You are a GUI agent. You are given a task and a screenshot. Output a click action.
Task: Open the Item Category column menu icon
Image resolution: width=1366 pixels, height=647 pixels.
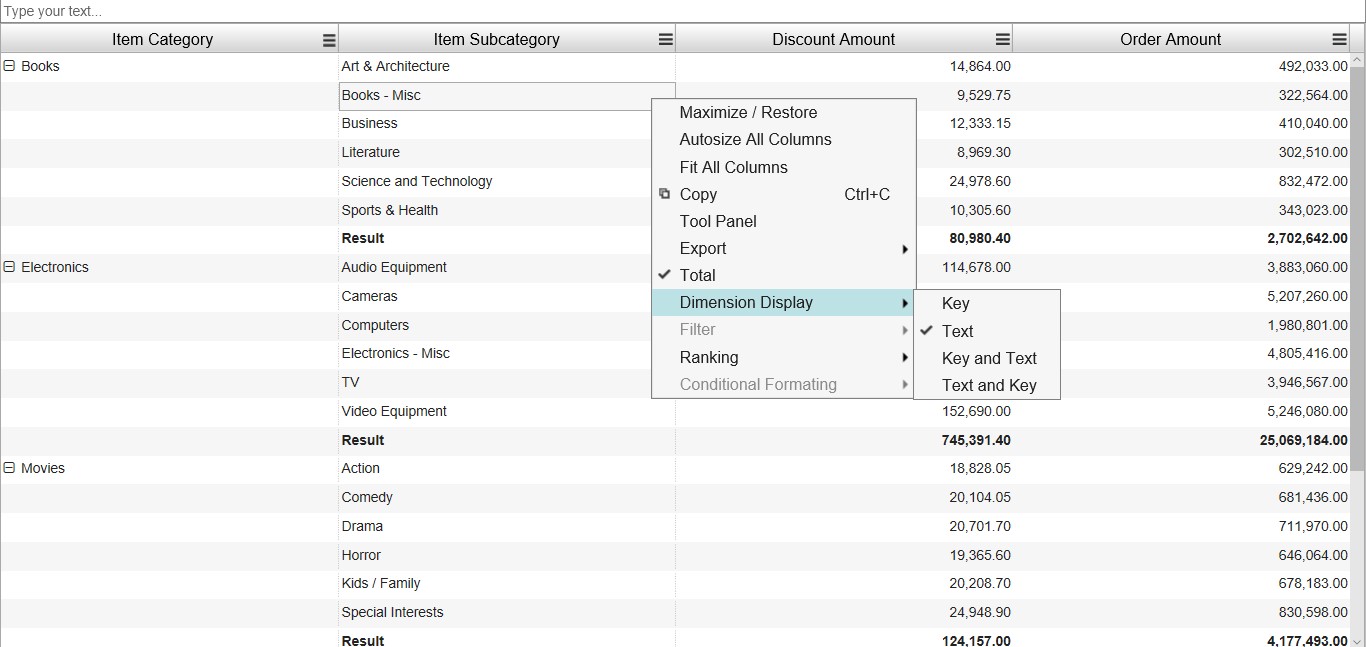(329, 40)
